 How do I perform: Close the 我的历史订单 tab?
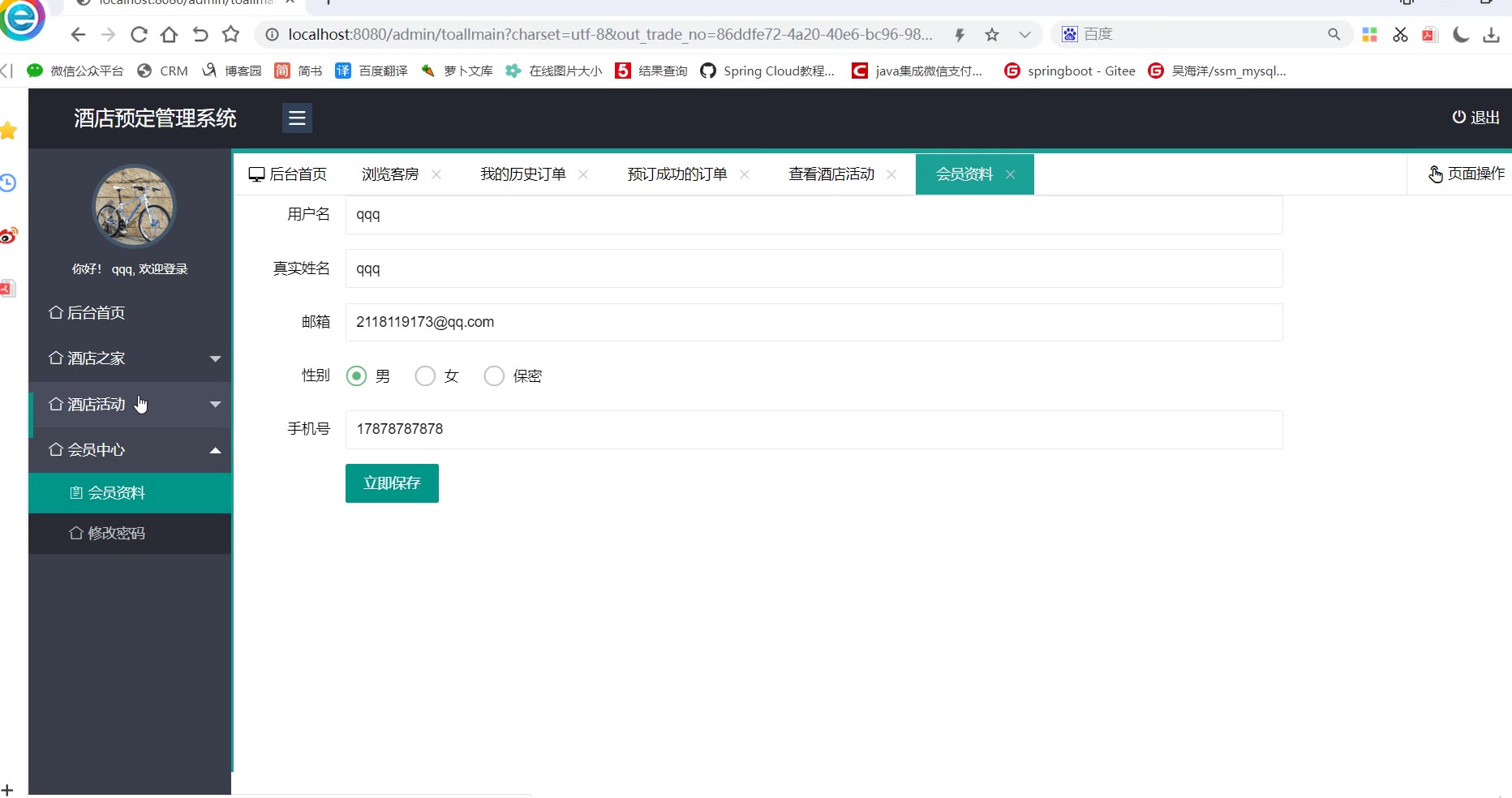tap(583, 174)
